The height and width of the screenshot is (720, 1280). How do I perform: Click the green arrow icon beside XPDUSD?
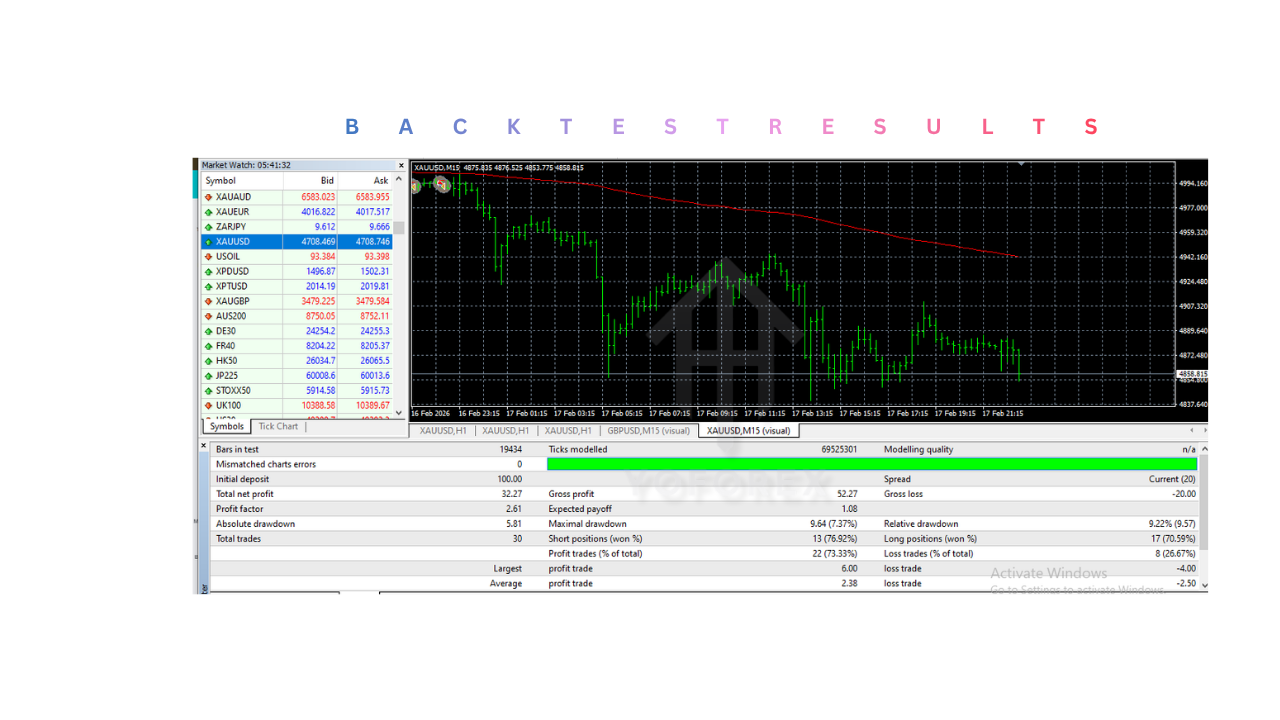207,271
